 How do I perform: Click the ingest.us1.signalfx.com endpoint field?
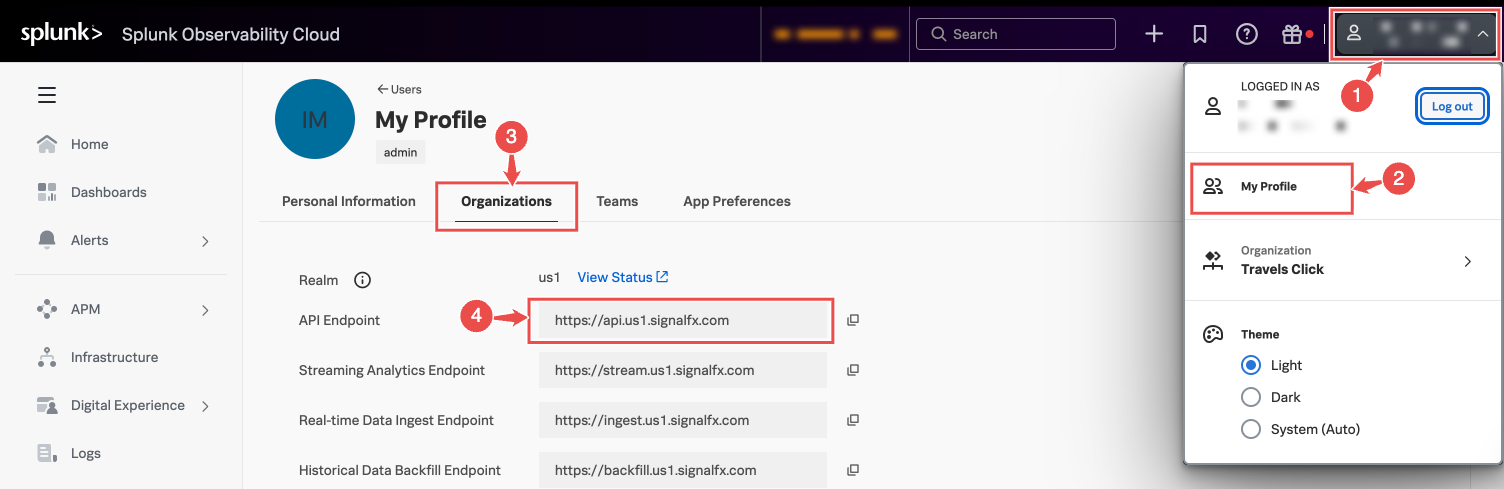pos(683,420)
